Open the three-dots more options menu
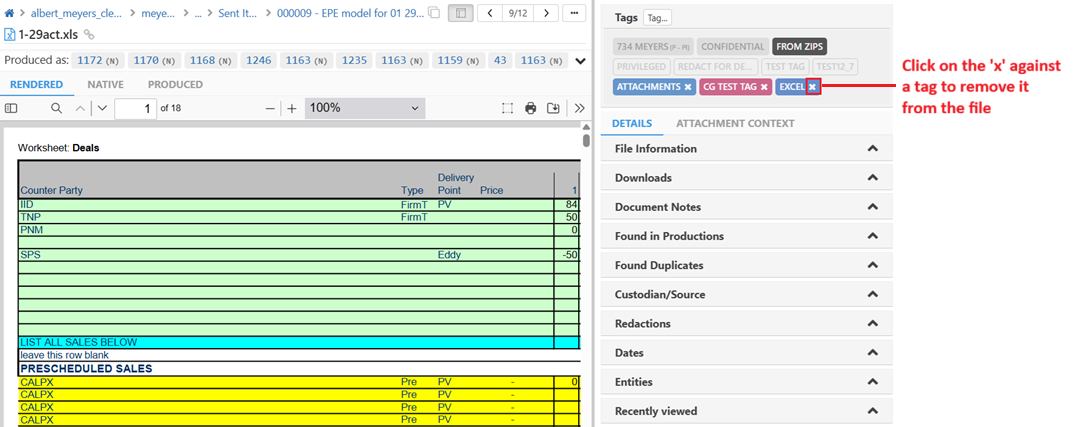Image resolution: width=1076 pixels, height=427 pixels. (574, 13)
